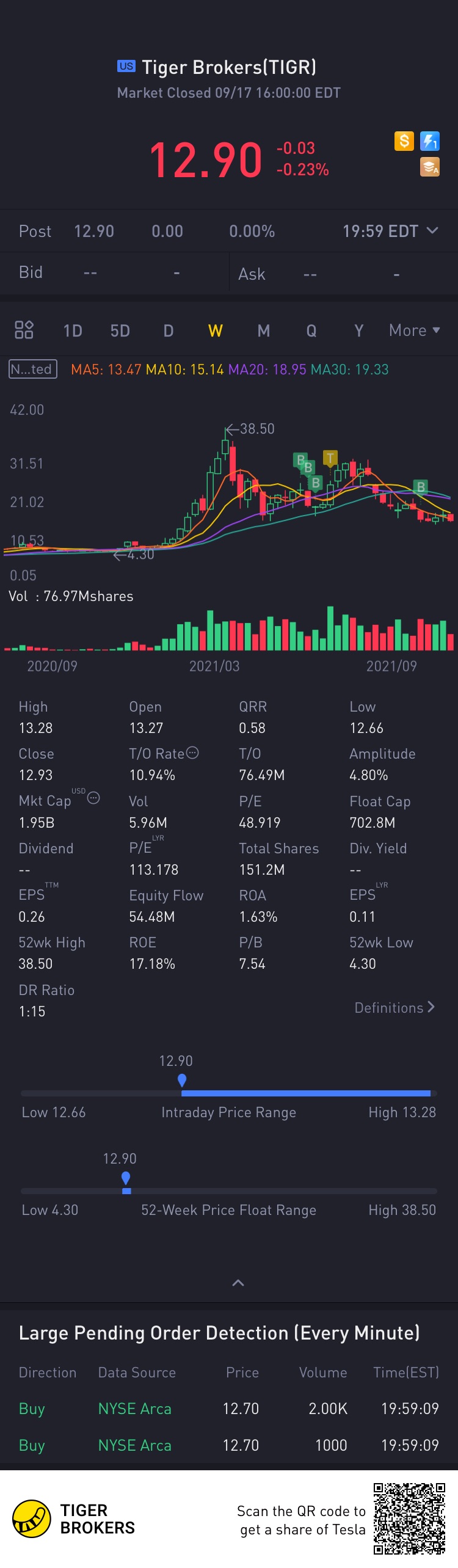This screenshot has width=458, height=1568.
Task: Toggle the N...ted adjustment setting box
Action: [33, 369]
